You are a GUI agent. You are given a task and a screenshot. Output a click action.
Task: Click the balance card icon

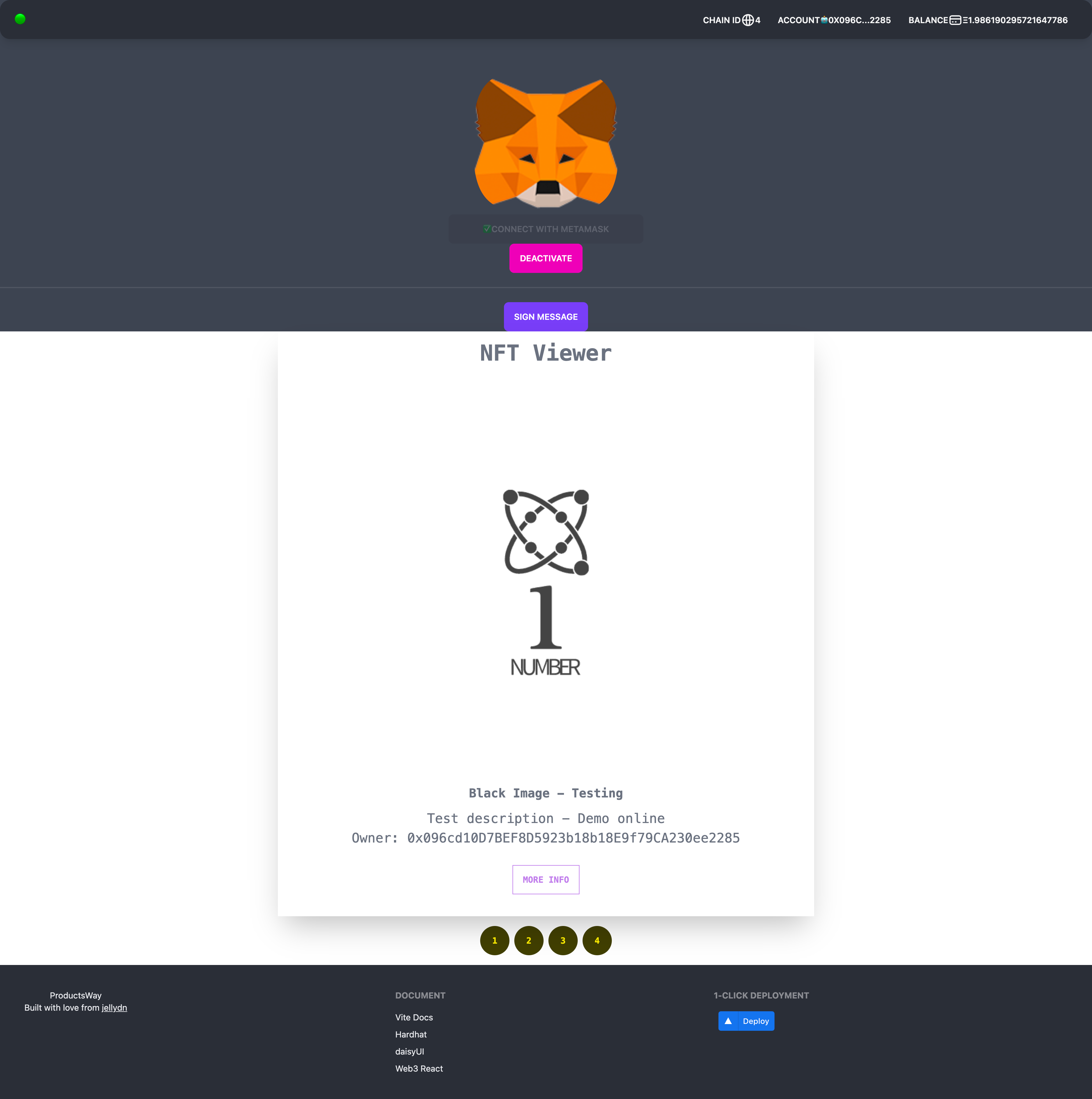point(955,20)
